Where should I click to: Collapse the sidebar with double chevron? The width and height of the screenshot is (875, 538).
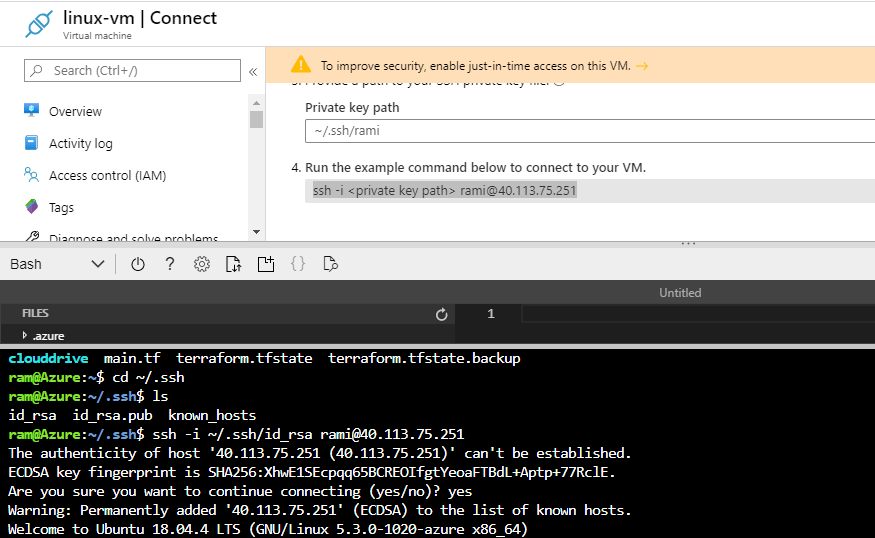tap(253, 72)
